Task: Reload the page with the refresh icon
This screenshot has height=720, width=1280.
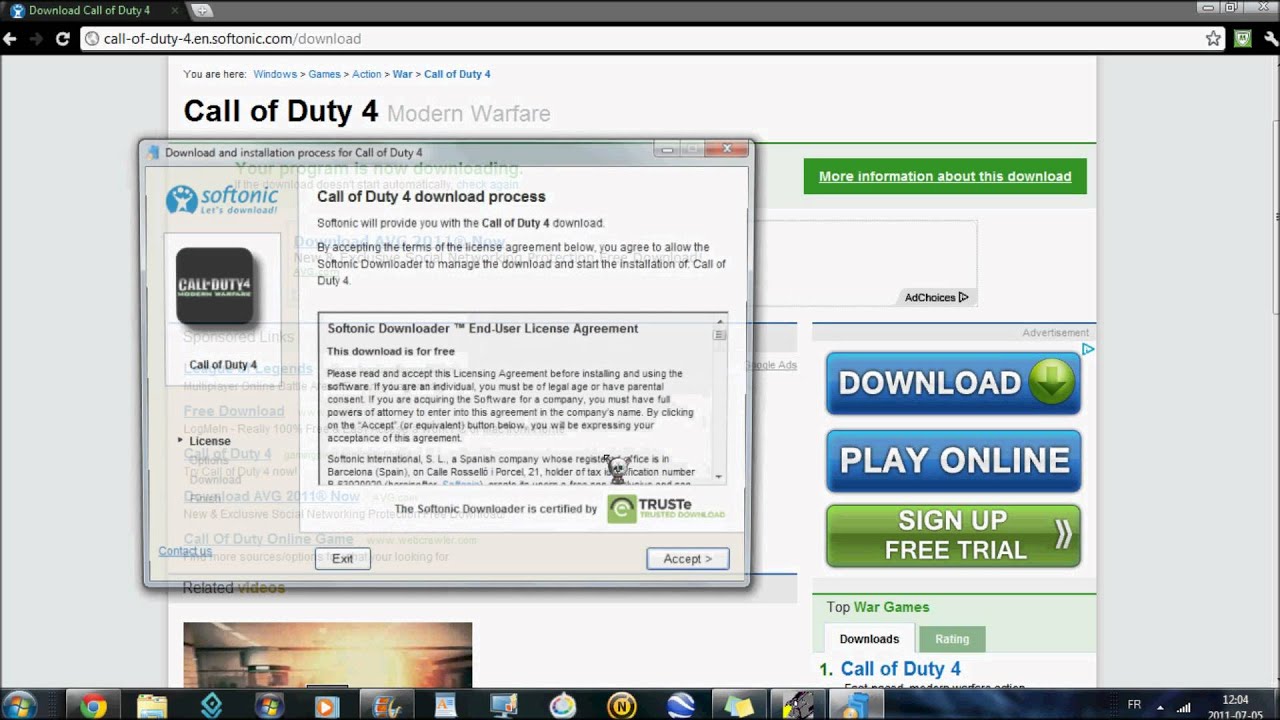Action: tap(62, 39)
